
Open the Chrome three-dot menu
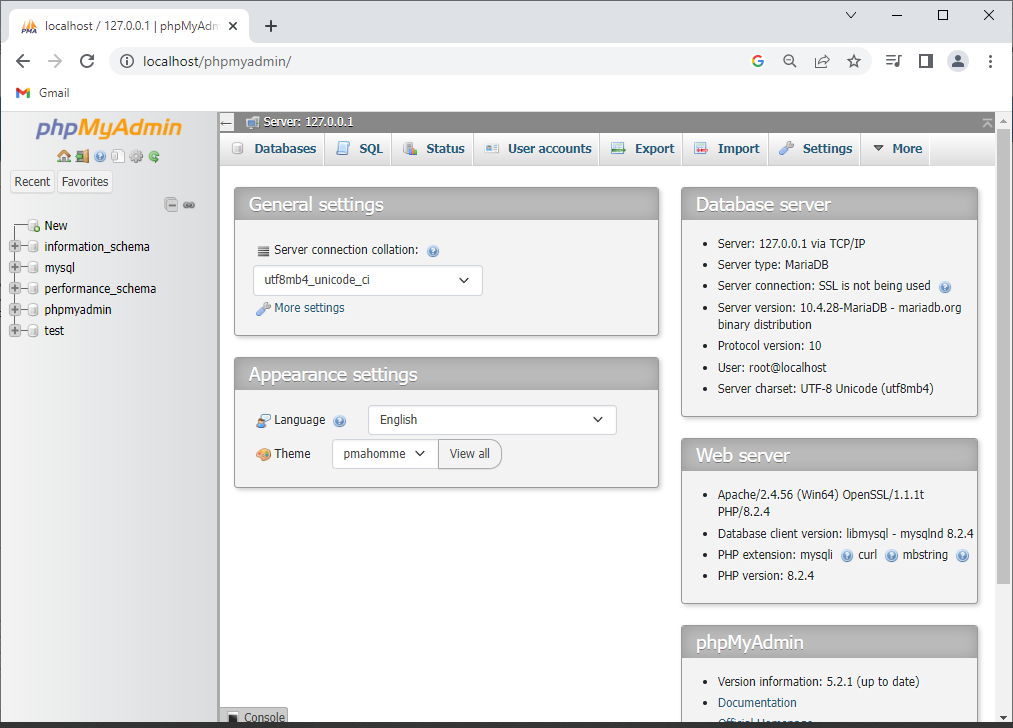pyautogui.click(x=990, y=61)
